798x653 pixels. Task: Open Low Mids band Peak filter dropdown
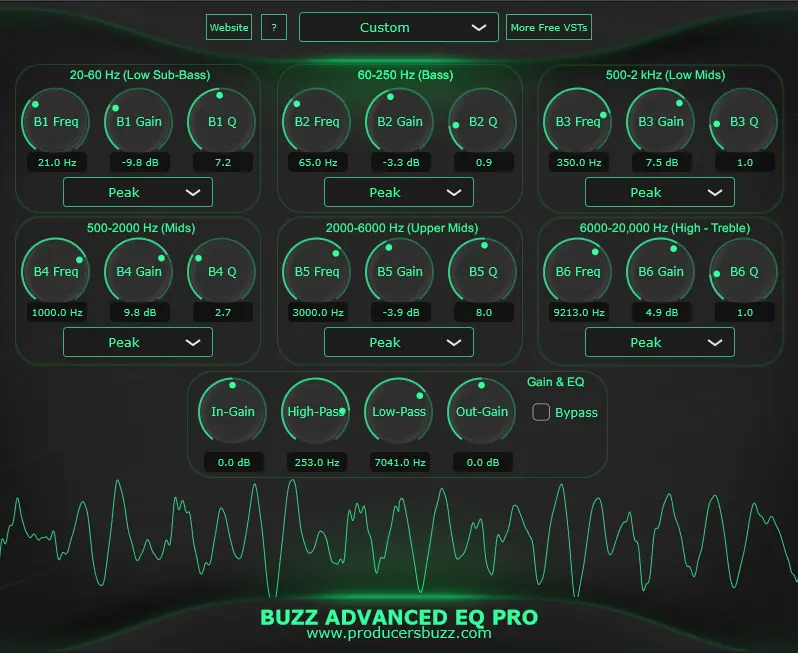[x=660, y=192]
